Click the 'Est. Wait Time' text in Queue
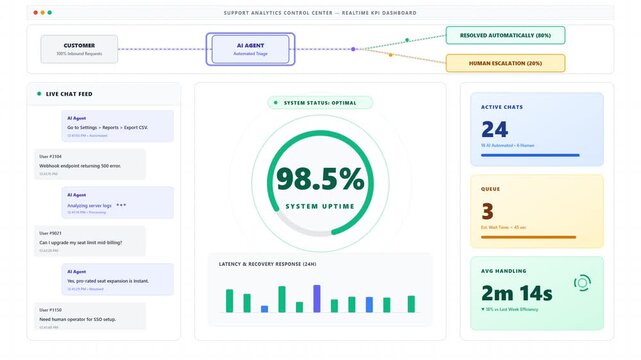 (504, 227)
